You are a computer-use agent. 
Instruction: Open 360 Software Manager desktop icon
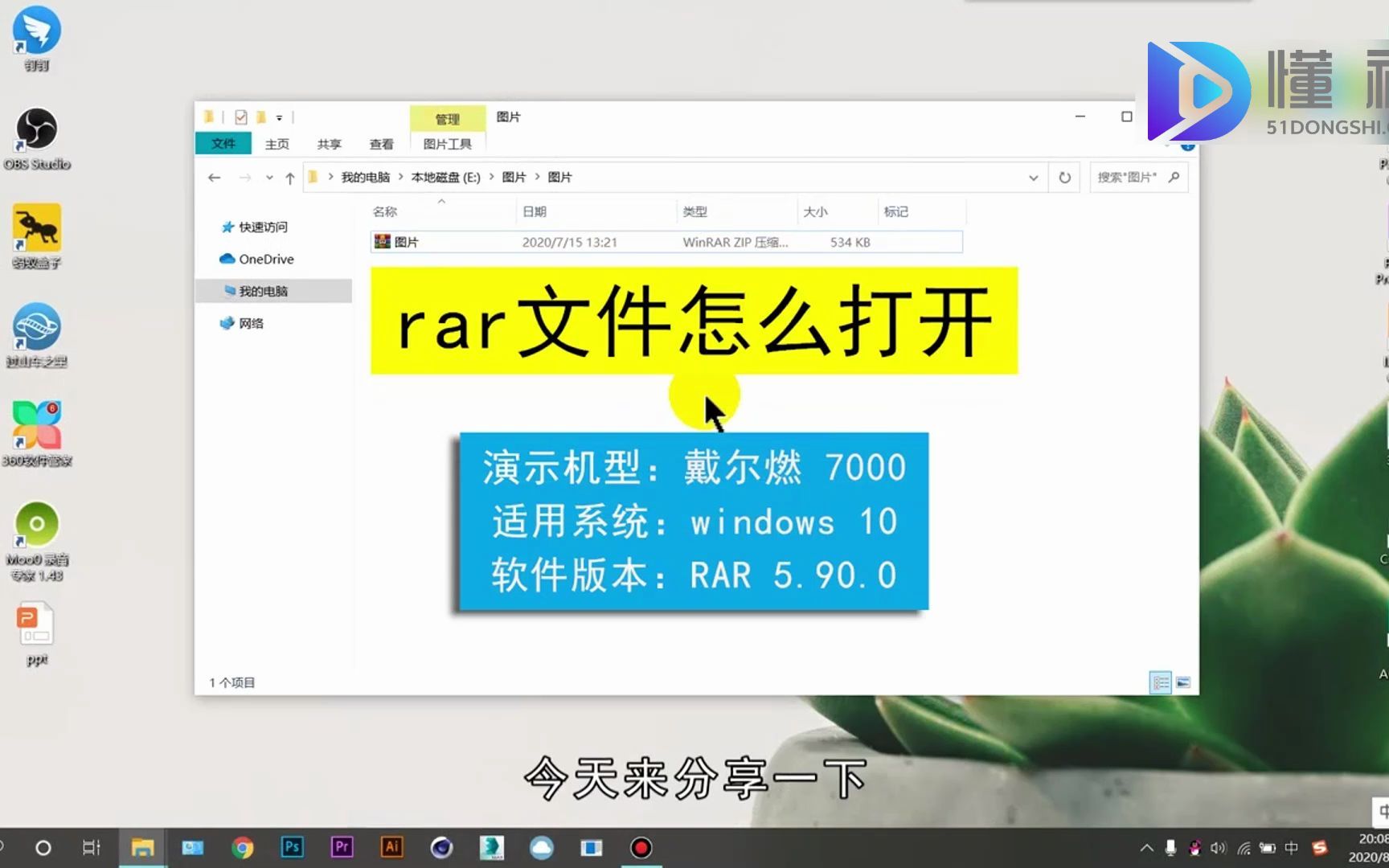pos(37,434)
